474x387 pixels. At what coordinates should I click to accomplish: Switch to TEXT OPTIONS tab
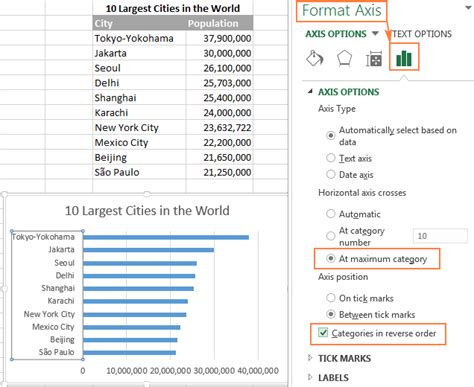422,34
